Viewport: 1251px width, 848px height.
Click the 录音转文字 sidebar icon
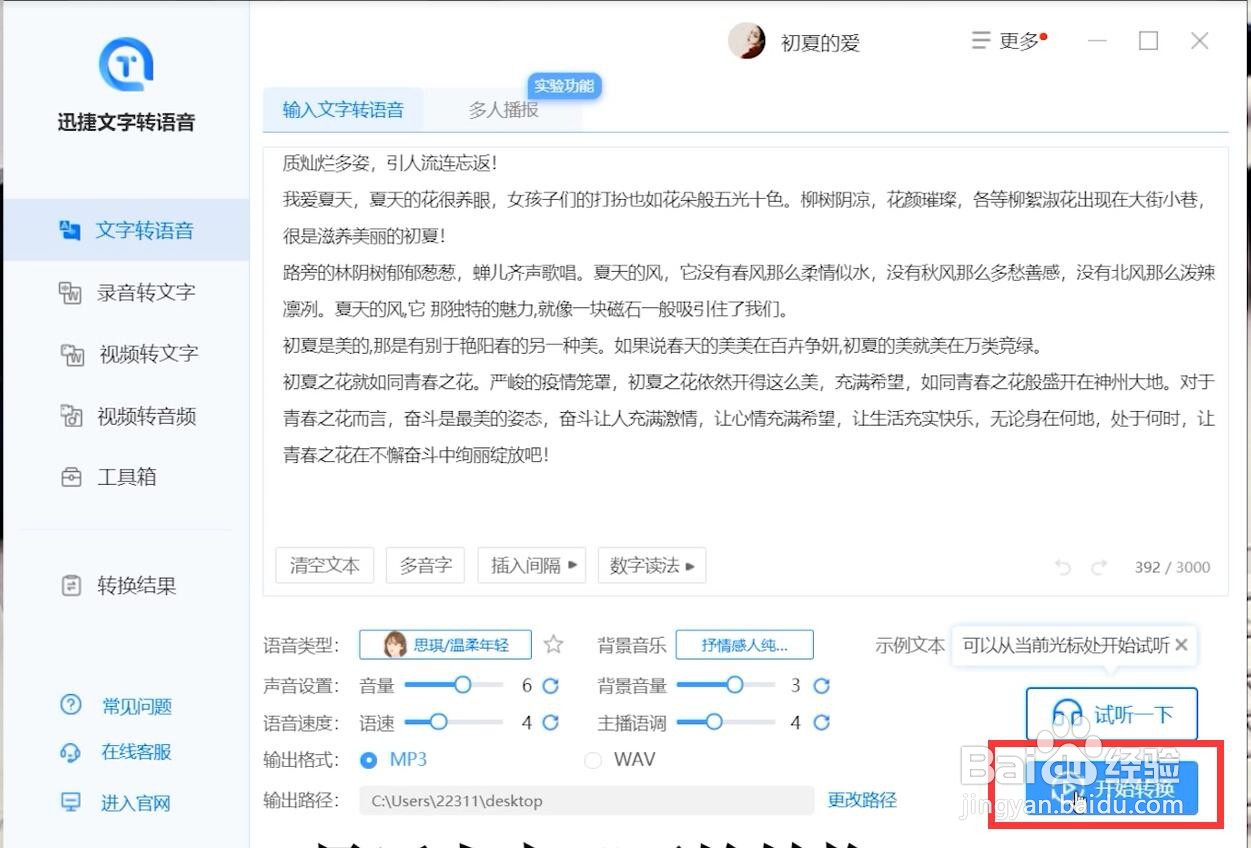(70, 292)
